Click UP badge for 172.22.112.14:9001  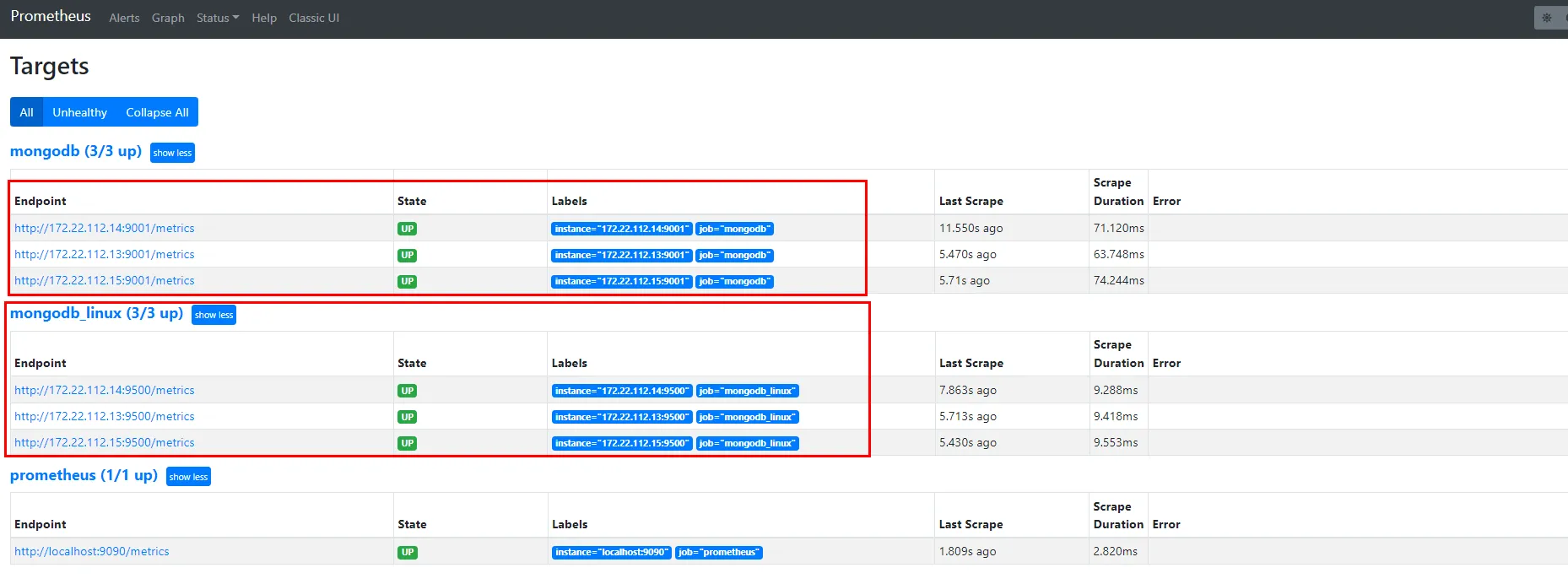pyautogui.click(x=408, y=229)
